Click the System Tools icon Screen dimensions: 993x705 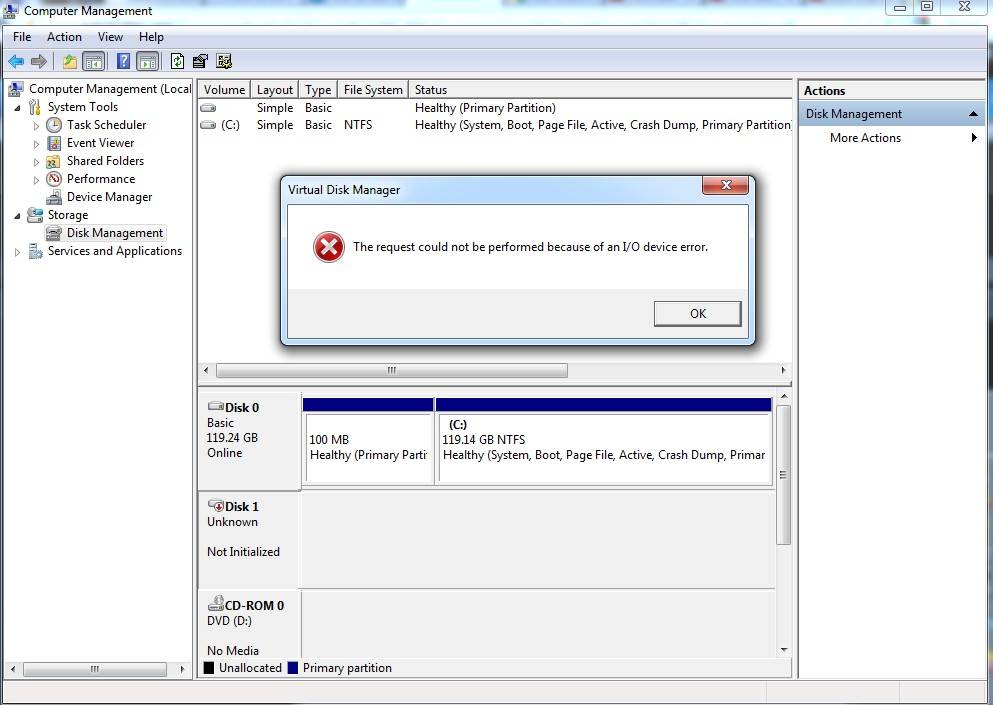[x=35, y=107]
